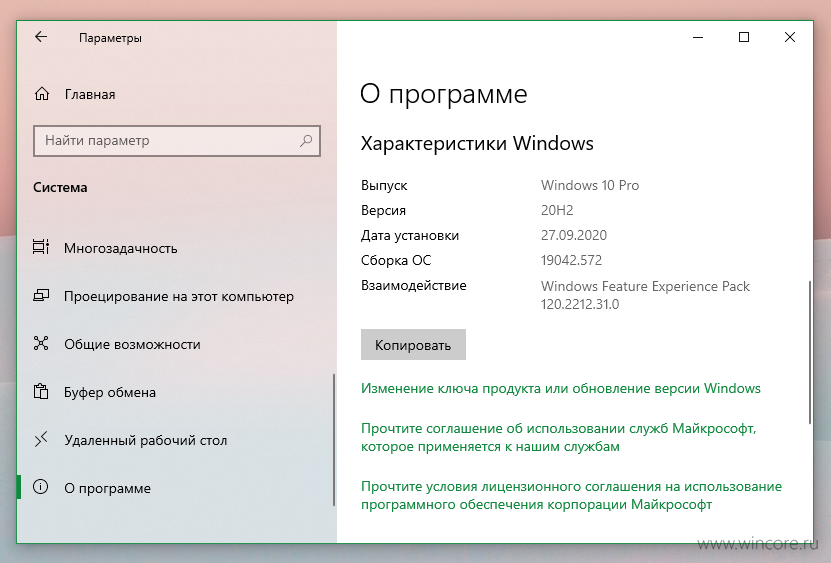
Task: Click the Копировать button
Action: click(x=413, y=345)
